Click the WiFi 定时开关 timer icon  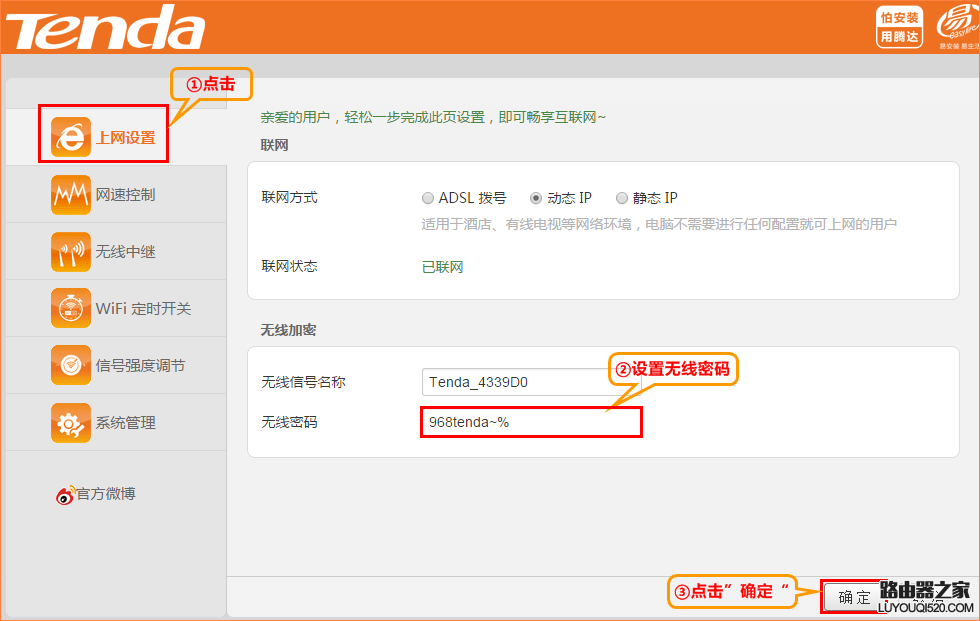click(x=71, y=308)
